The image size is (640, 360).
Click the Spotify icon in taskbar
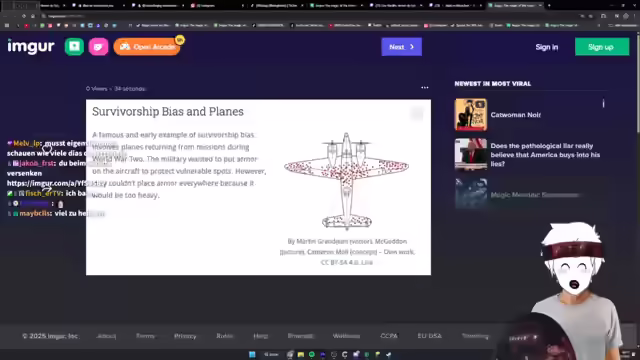click(x=312, y=354)
